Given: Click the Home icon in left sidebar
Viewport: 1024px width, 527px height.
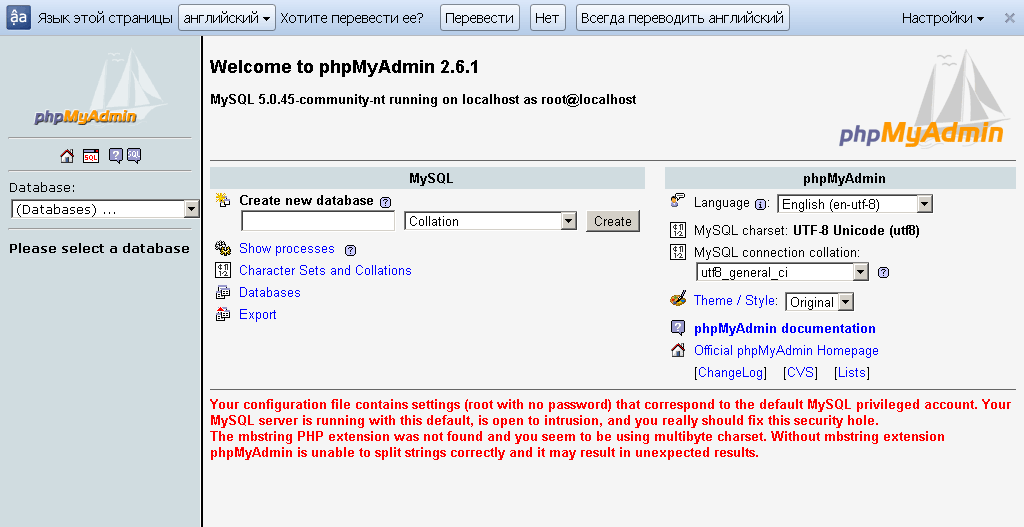Looking at the screenshot, I should tap(67, 155).
